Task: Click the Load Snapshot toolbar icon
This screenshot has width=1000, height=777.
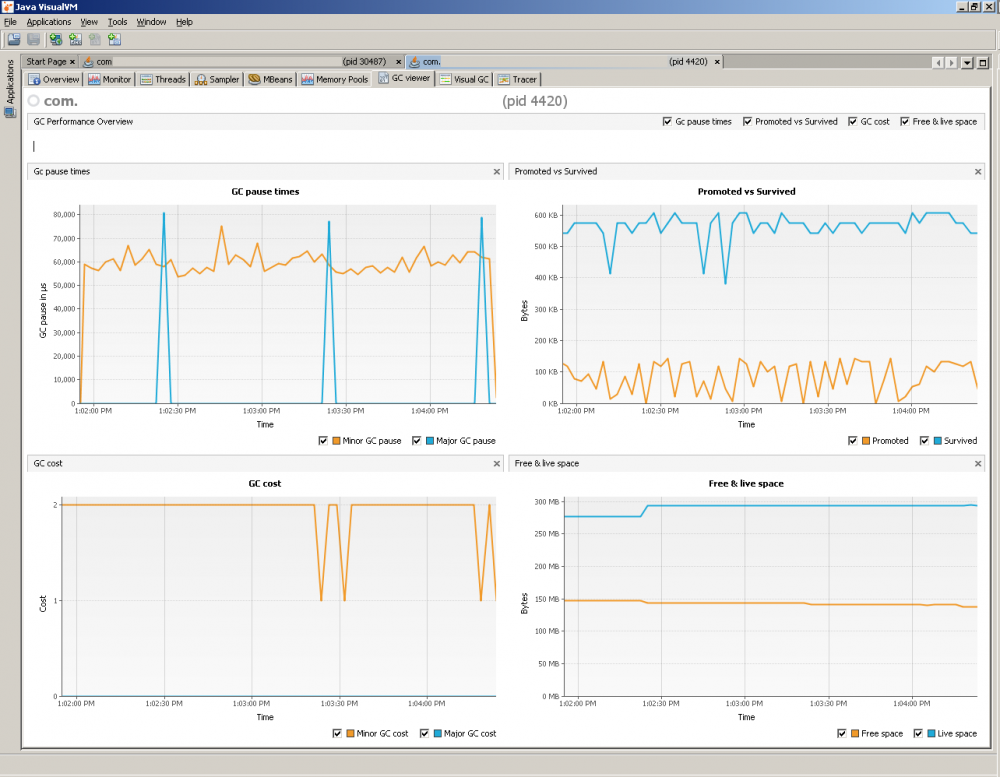Action: [14, 40]
